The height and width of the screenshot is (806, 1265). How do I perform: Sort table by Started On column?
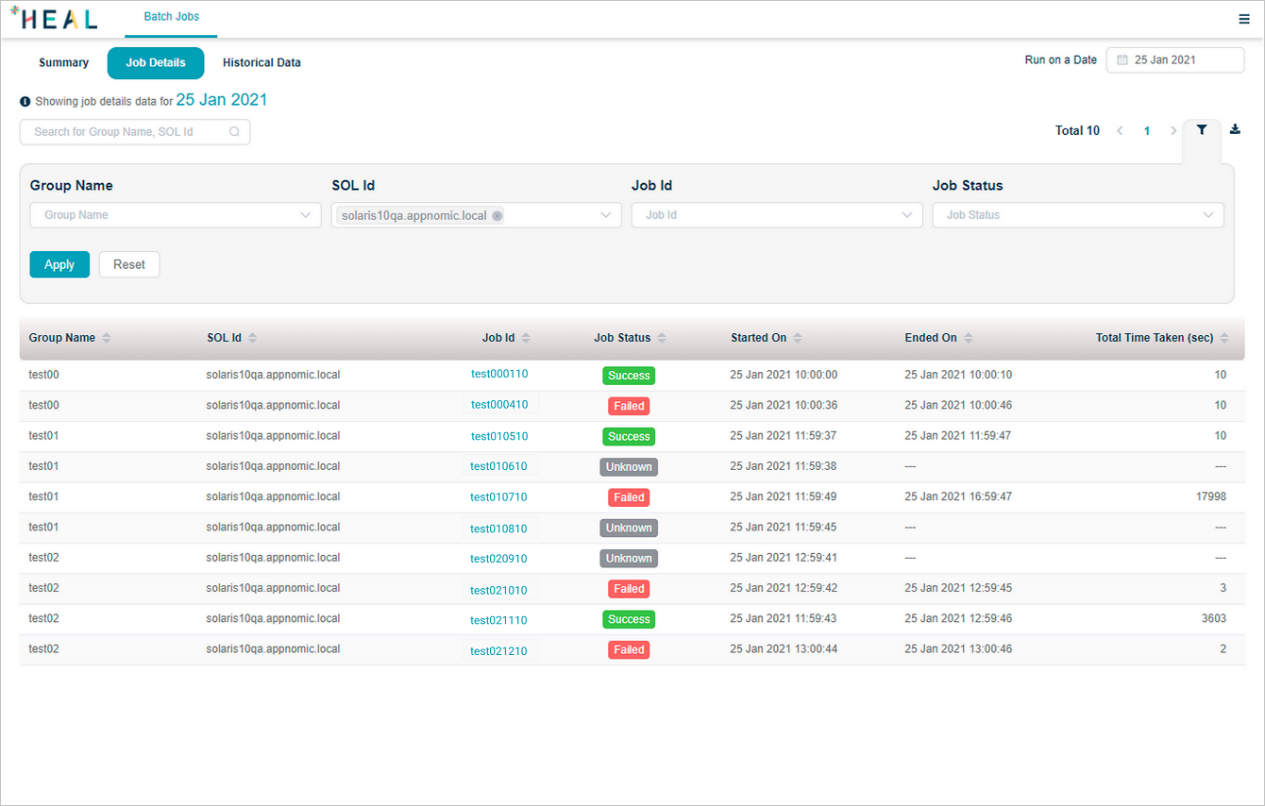[x=797, y=338]
